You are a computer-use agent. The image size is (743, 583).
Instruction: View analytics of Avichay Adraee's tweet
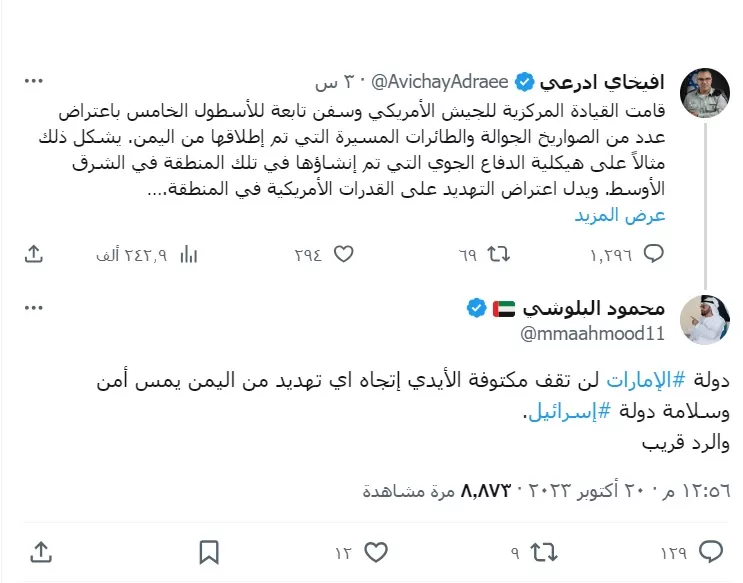188,255
